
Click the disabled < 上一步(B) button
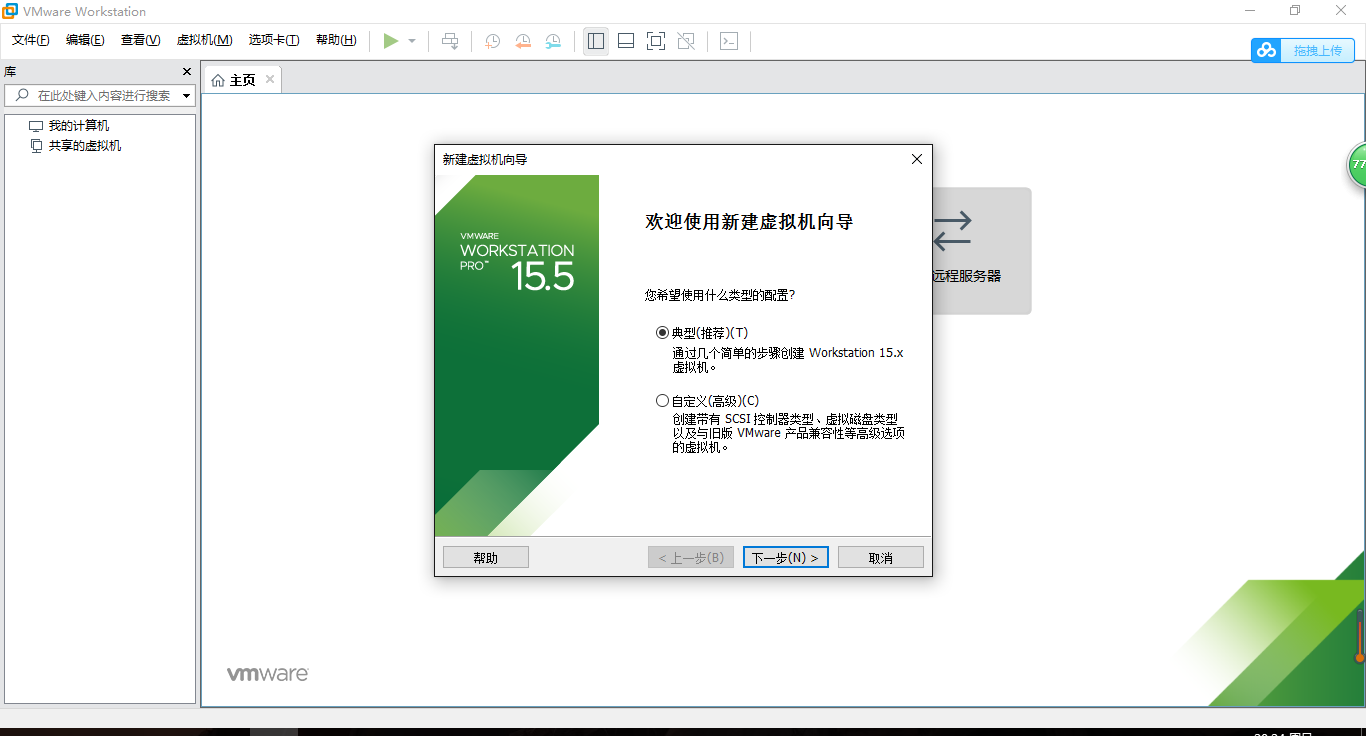point(691,557)
